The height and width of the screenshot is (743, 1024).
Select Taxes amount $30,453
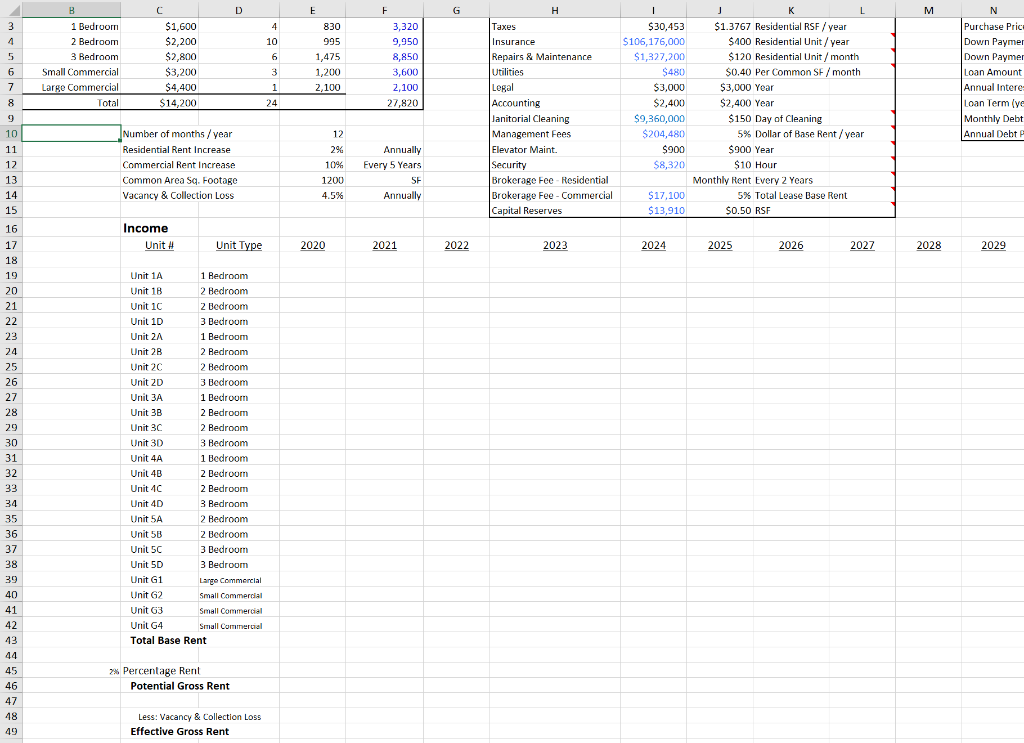(x=654, y=27)
